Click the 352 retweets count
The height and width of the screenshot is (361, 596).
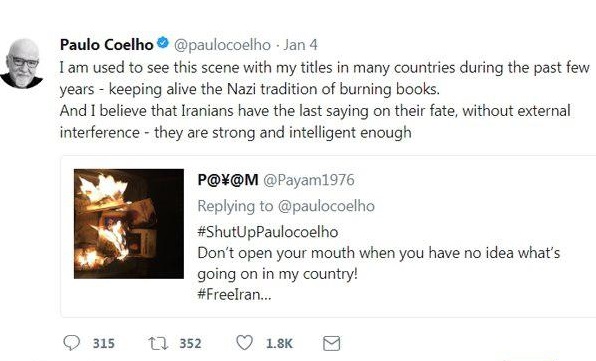point(190,344)
